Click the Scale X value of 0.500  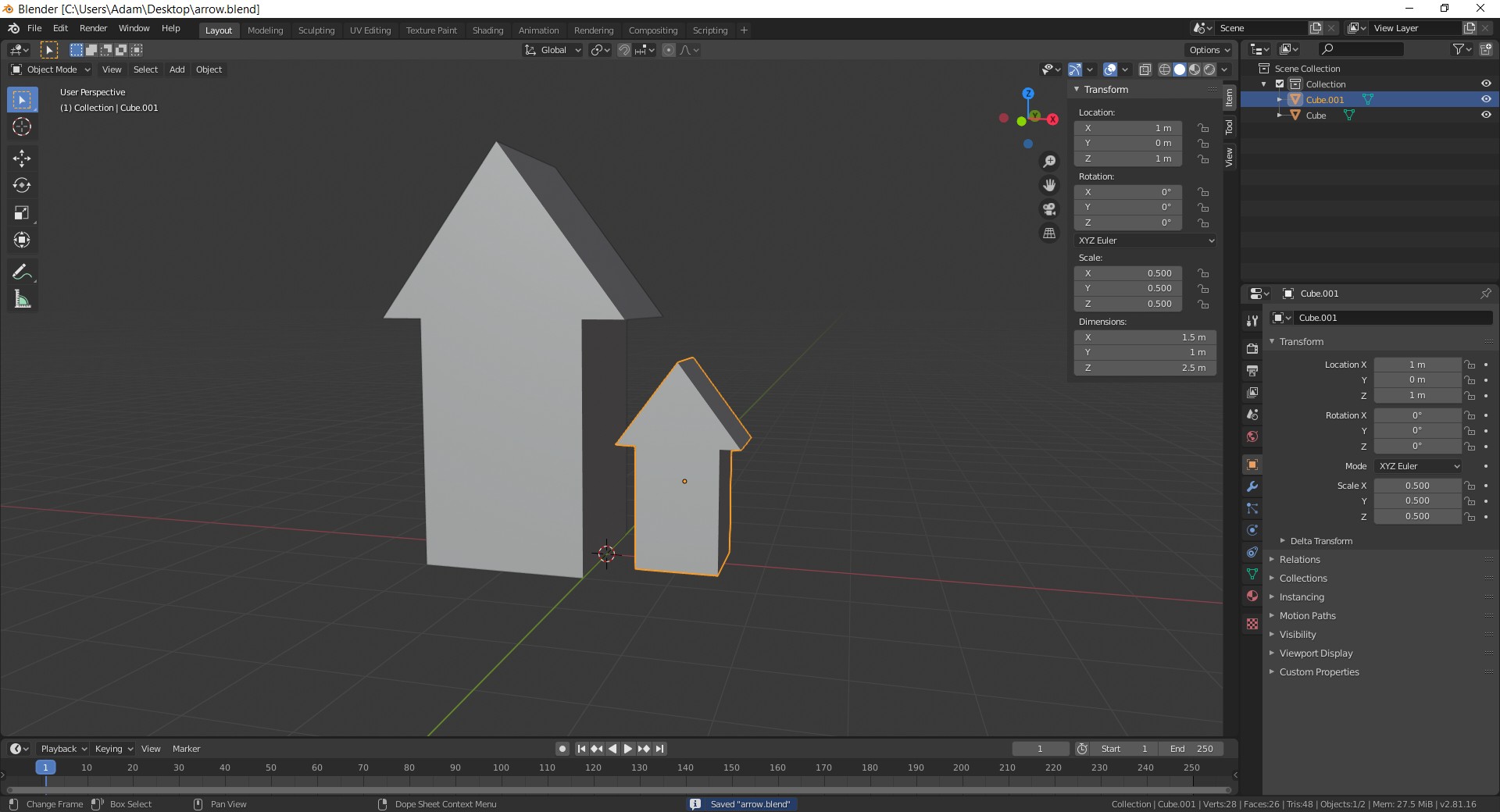[1418, 485]
